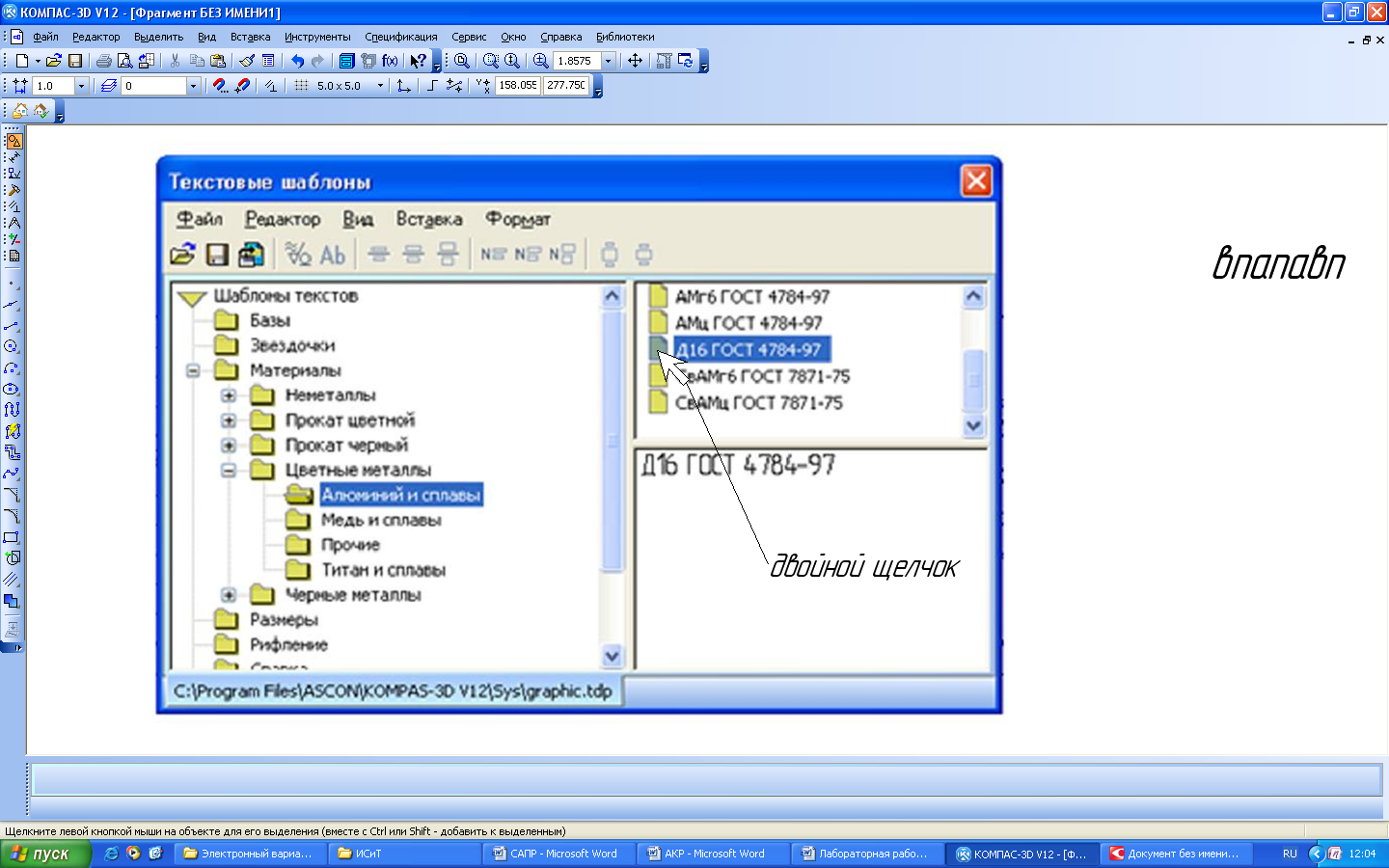Open the dropdown arrow beside the New icon
Screen dimensions: 1389x868
point(38,61)
